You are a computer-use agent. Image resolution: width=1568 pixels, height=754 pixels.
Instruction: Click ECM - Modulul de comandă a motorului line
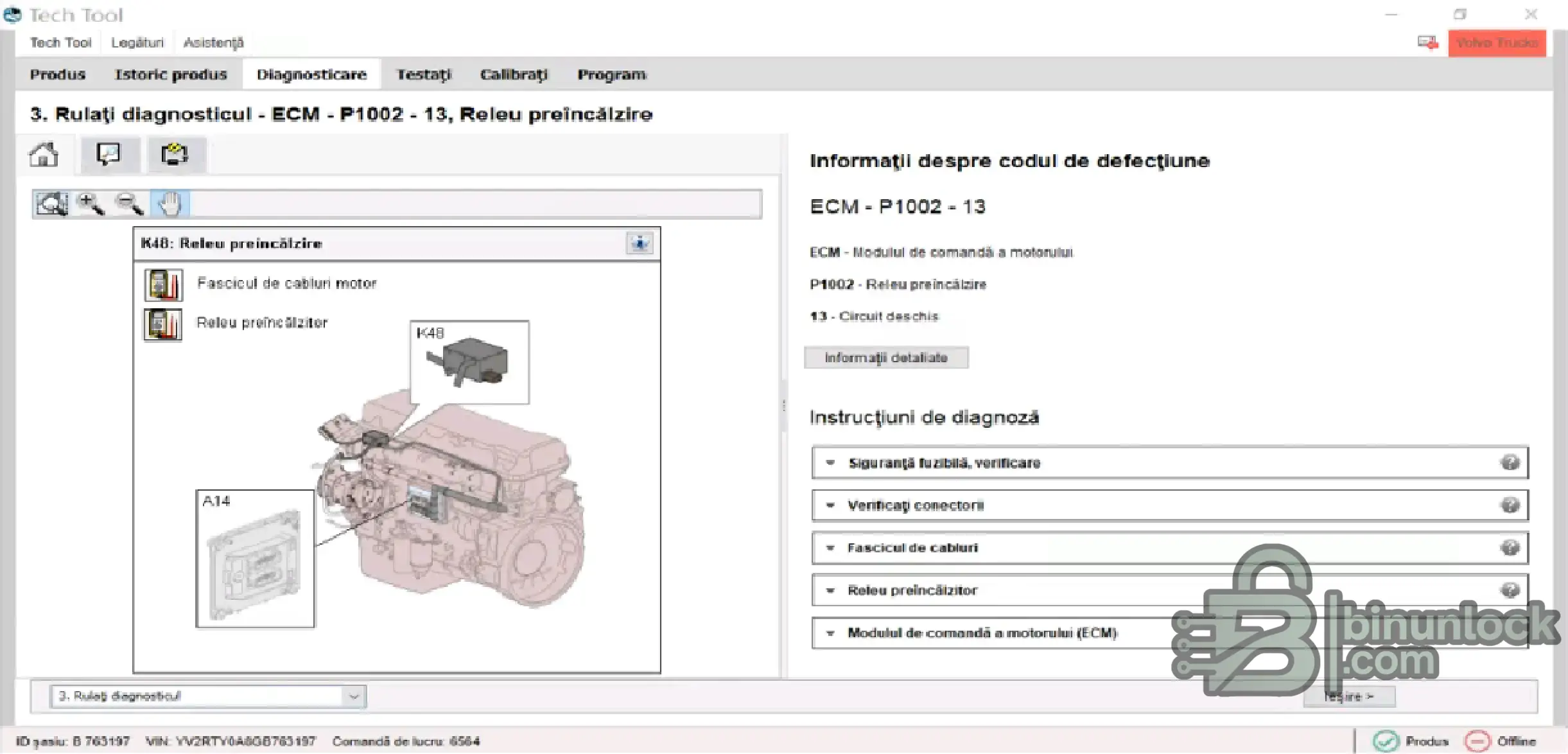point(941,252)
